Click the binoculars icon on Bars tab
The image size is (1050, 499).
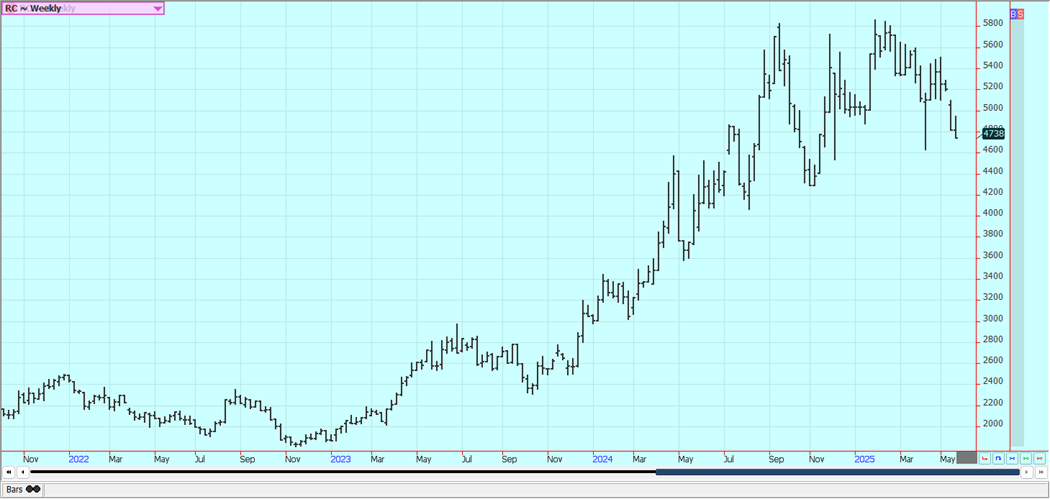pos(33,489)
